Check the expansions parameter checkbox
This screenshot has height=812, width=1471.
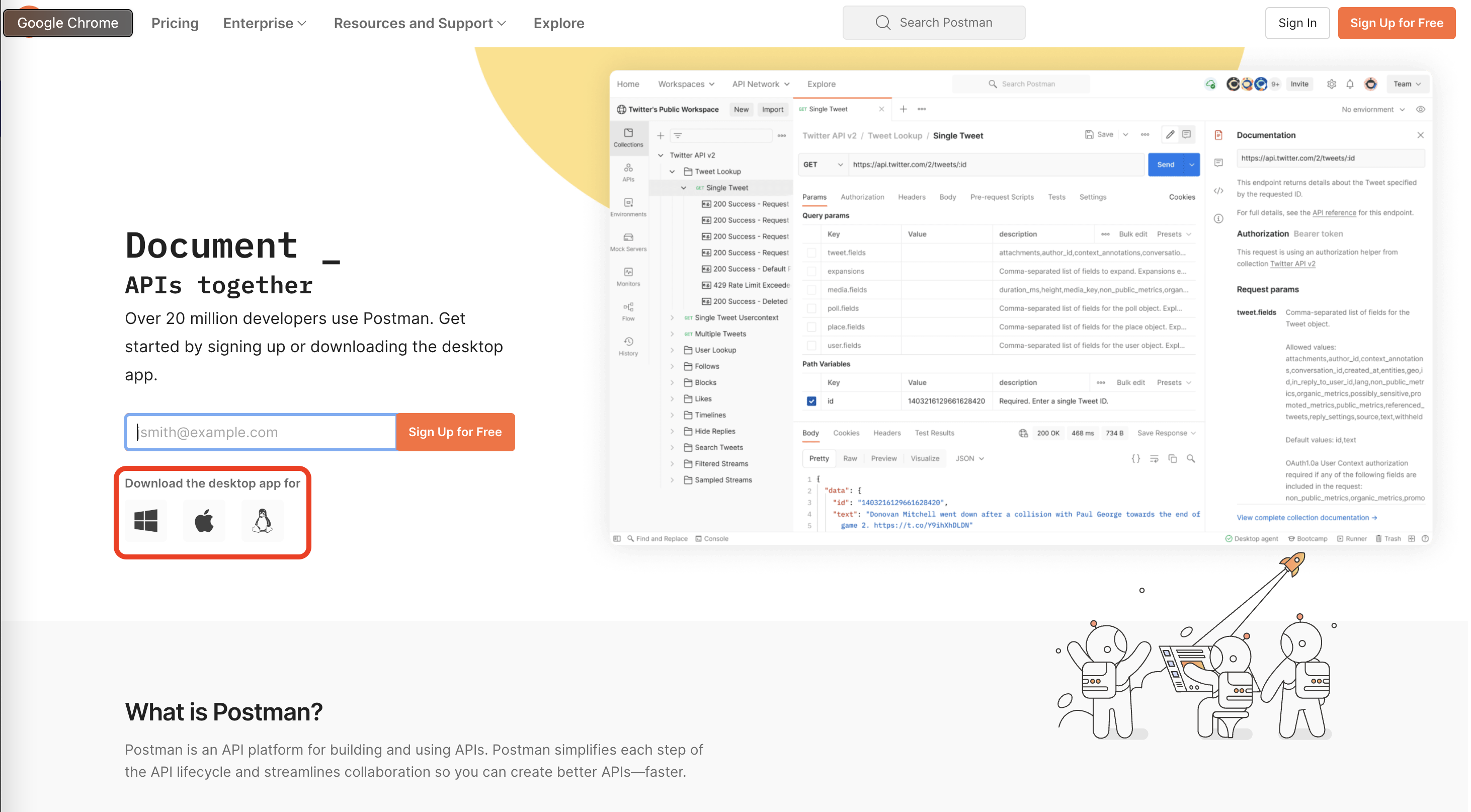(x=811, y=271)
